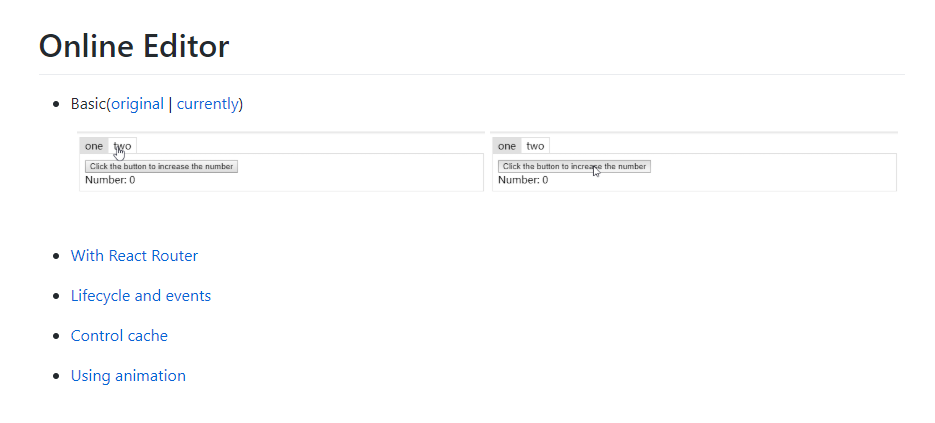Open the "original" Basic example link
The image size is (935, 423).
[x=138, y=104]
